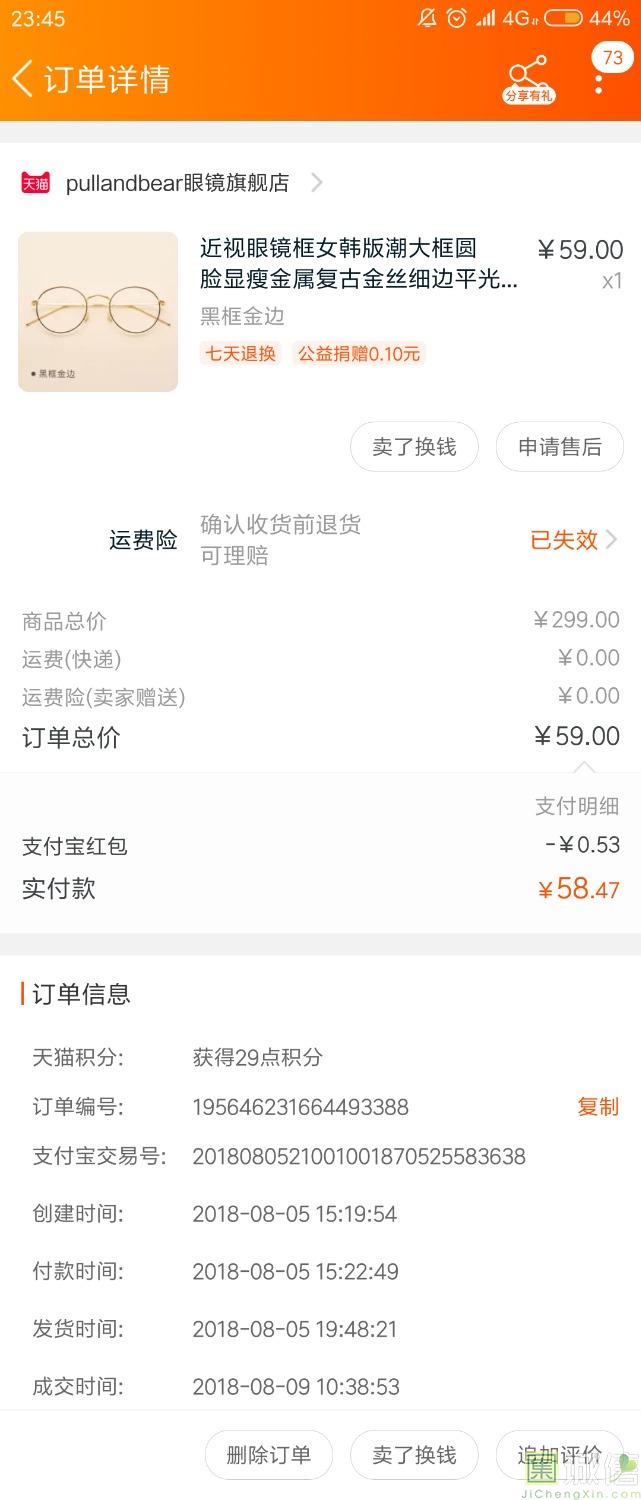
Task: Copy the order number
Action: point(597,1107)
